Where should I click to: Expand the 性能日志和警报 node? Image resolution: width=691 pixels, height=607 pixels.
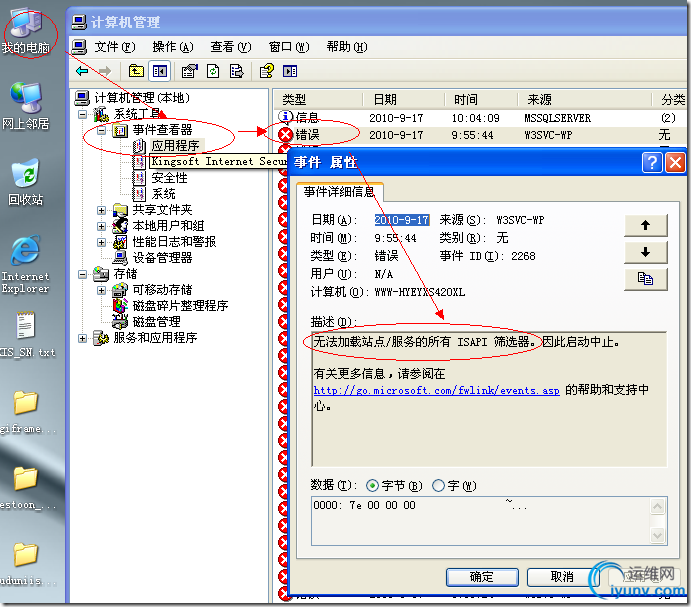point(101,242)
